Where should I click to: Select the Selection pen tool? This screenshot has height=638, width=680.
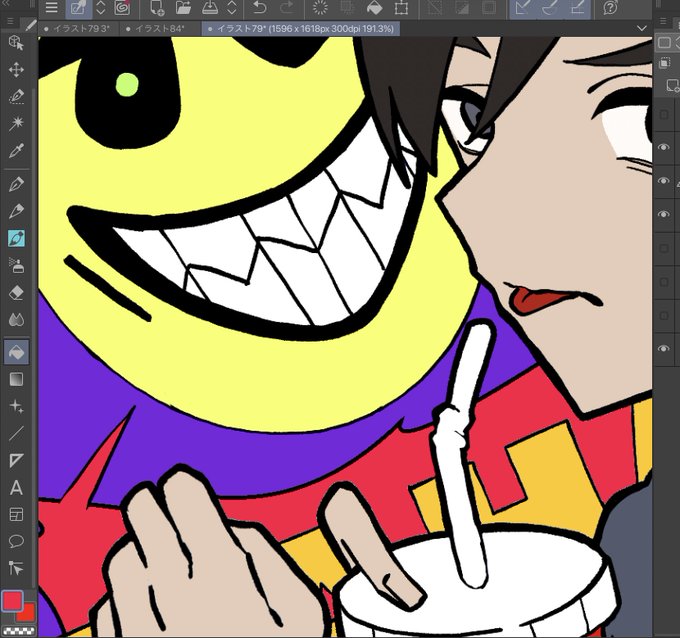[16, 96]
